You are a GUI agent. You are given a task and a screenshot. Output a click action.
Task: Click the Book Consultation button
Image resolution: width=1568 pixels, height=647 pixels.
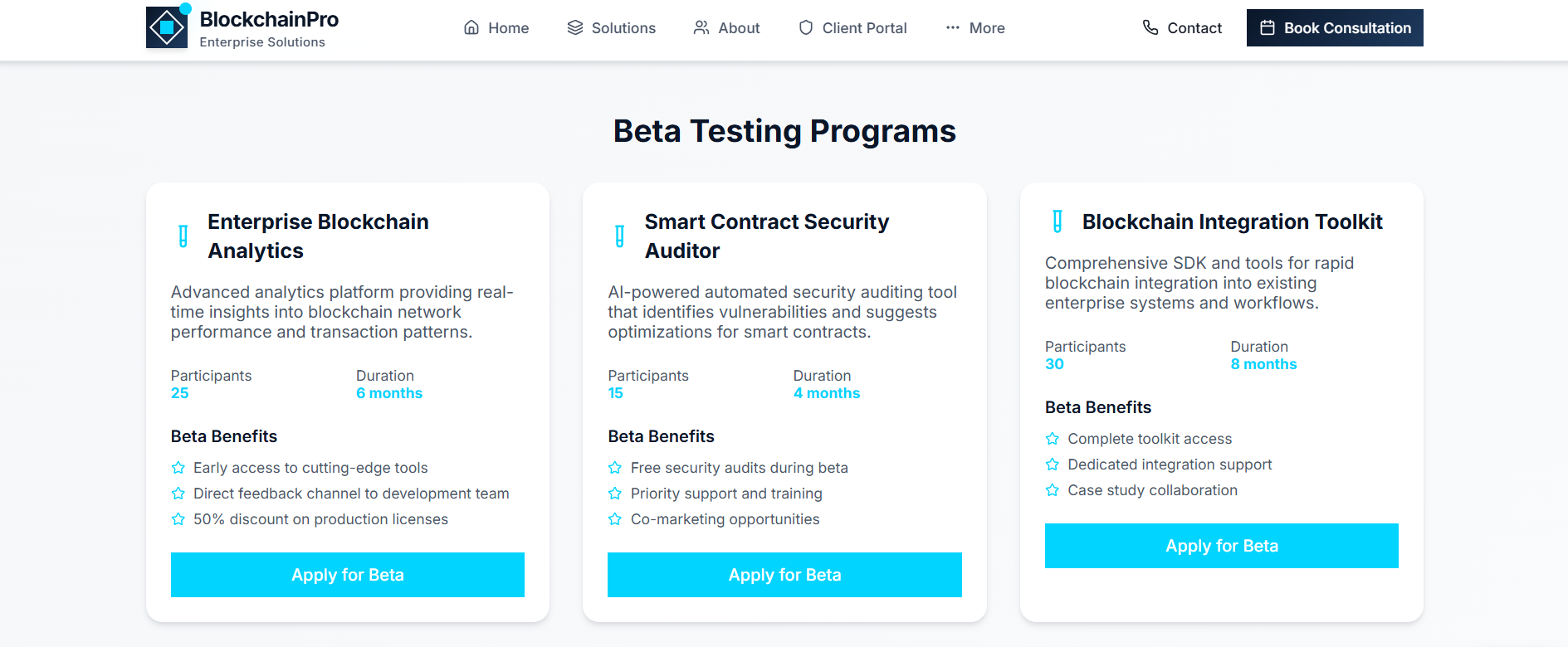(x=1335, y=27)
